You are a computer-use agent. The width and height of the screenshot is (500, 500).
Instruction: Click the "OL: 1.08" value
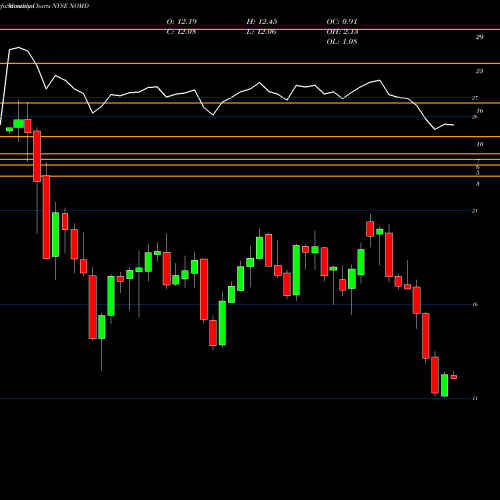click(342, 42)
